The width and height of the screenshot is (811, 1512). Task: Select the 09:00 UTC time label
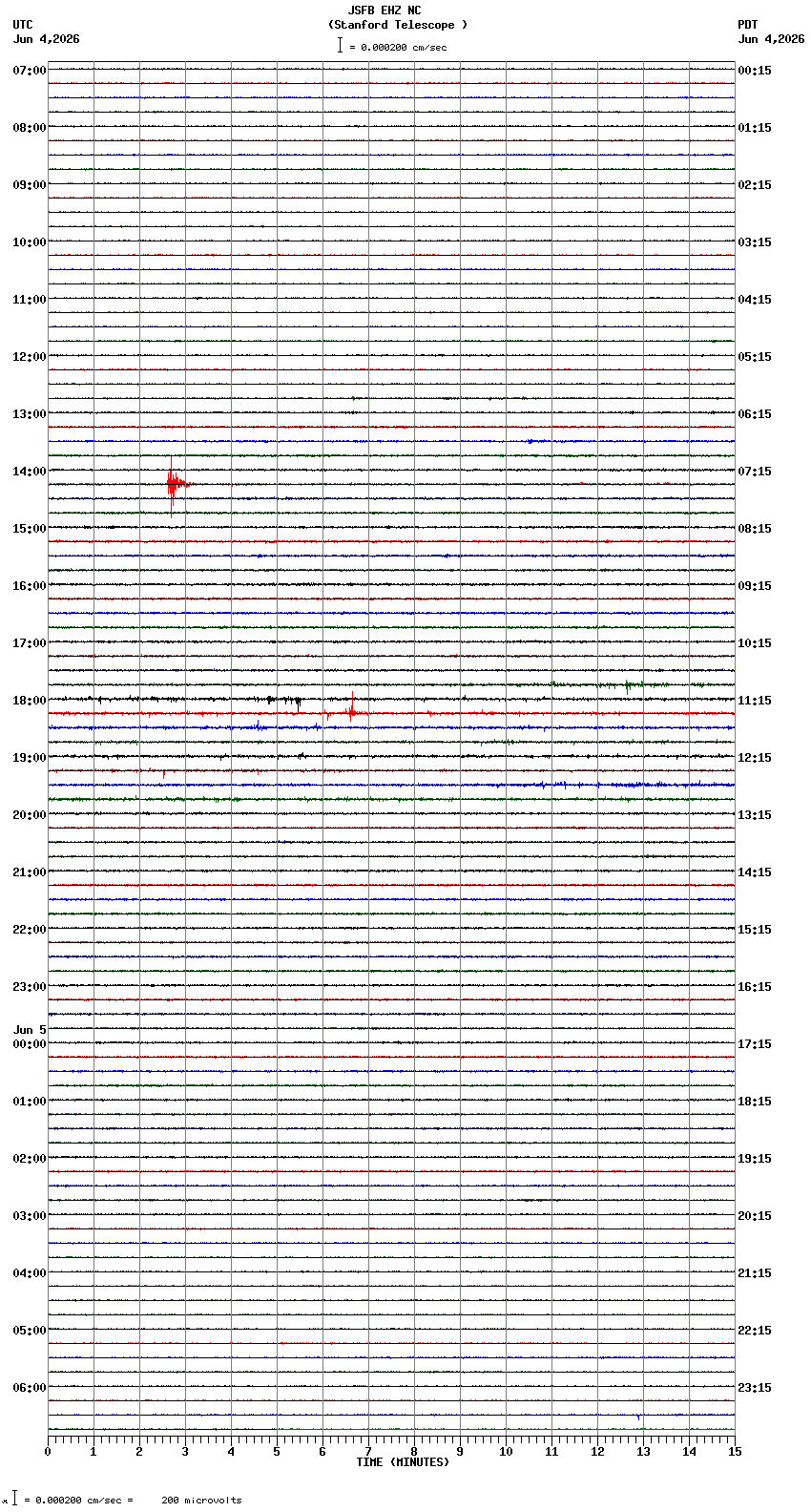click(x=30, y=185)
